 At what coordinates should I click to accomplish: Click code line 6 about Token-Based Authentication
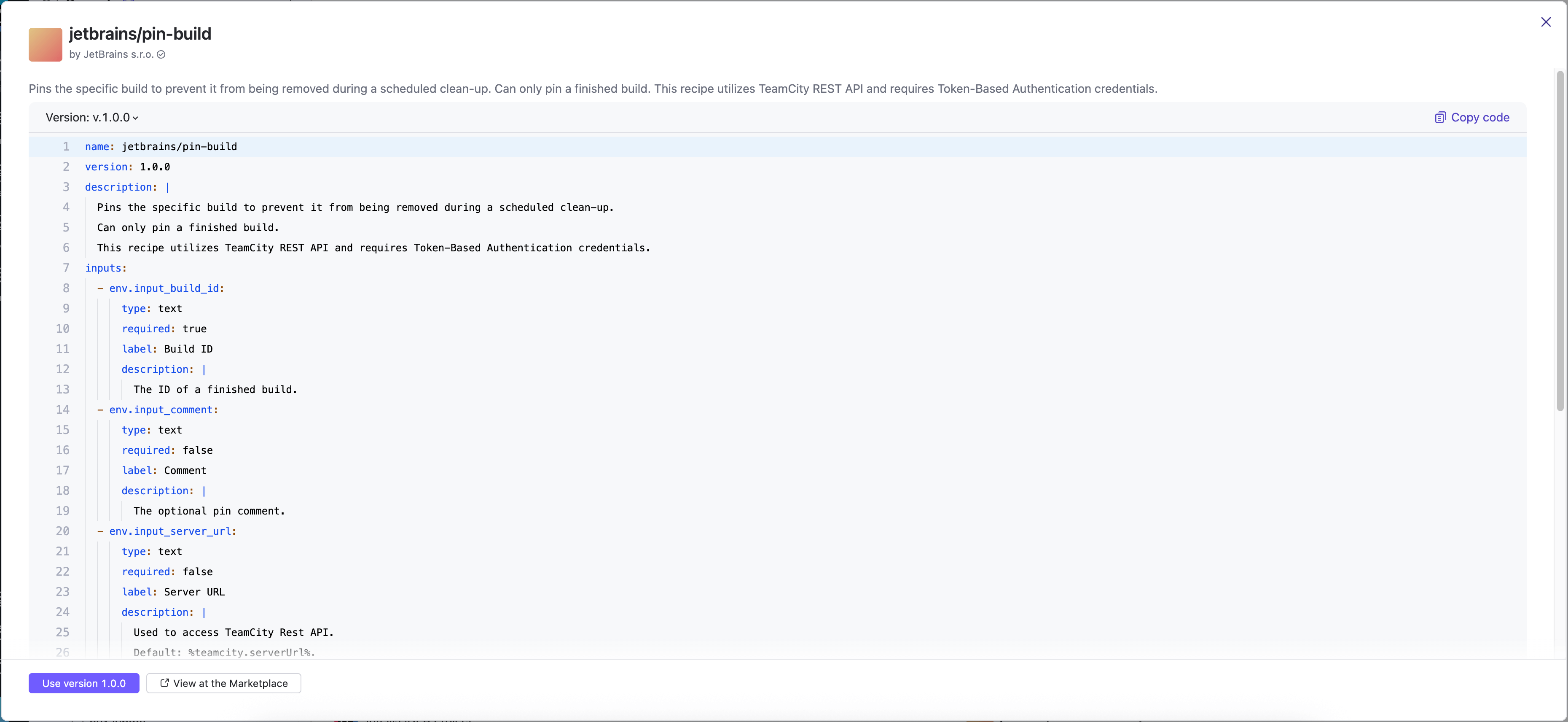pyautogui.click(x=374, y=248)
